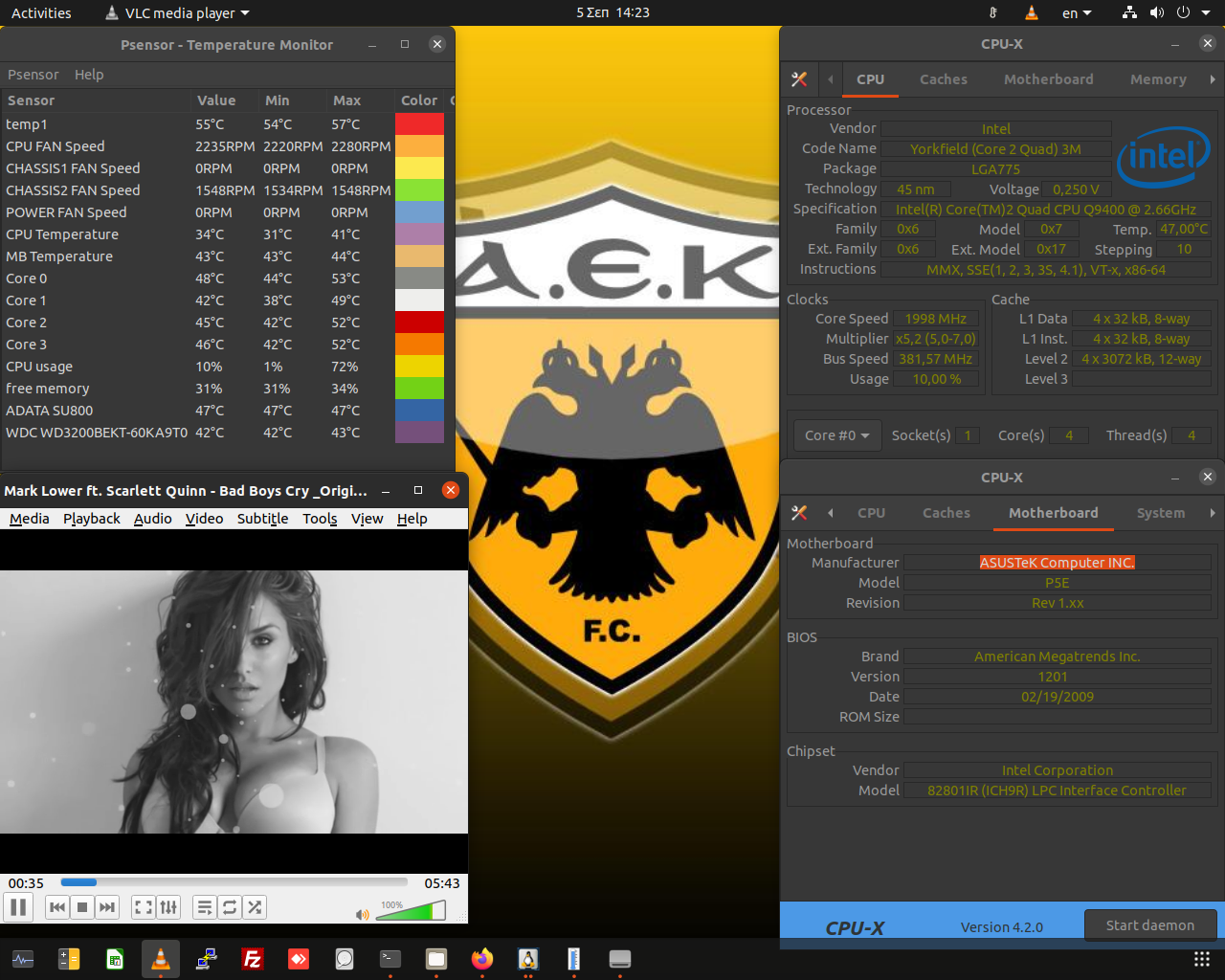Toggle shuffle/random playback in VLC
1225x980 pixels.
point(255,907)
